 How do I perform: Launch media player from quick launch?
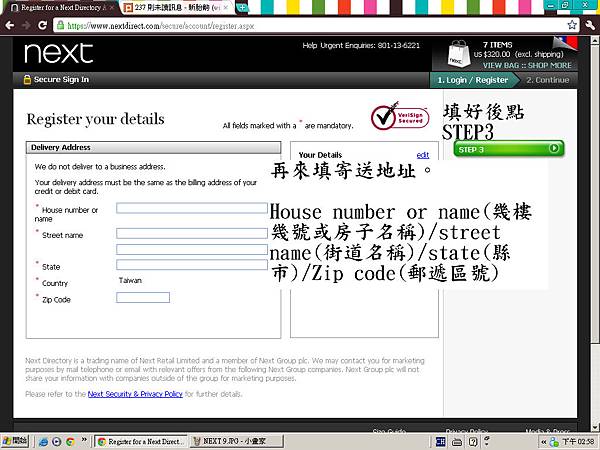[57, 442]
